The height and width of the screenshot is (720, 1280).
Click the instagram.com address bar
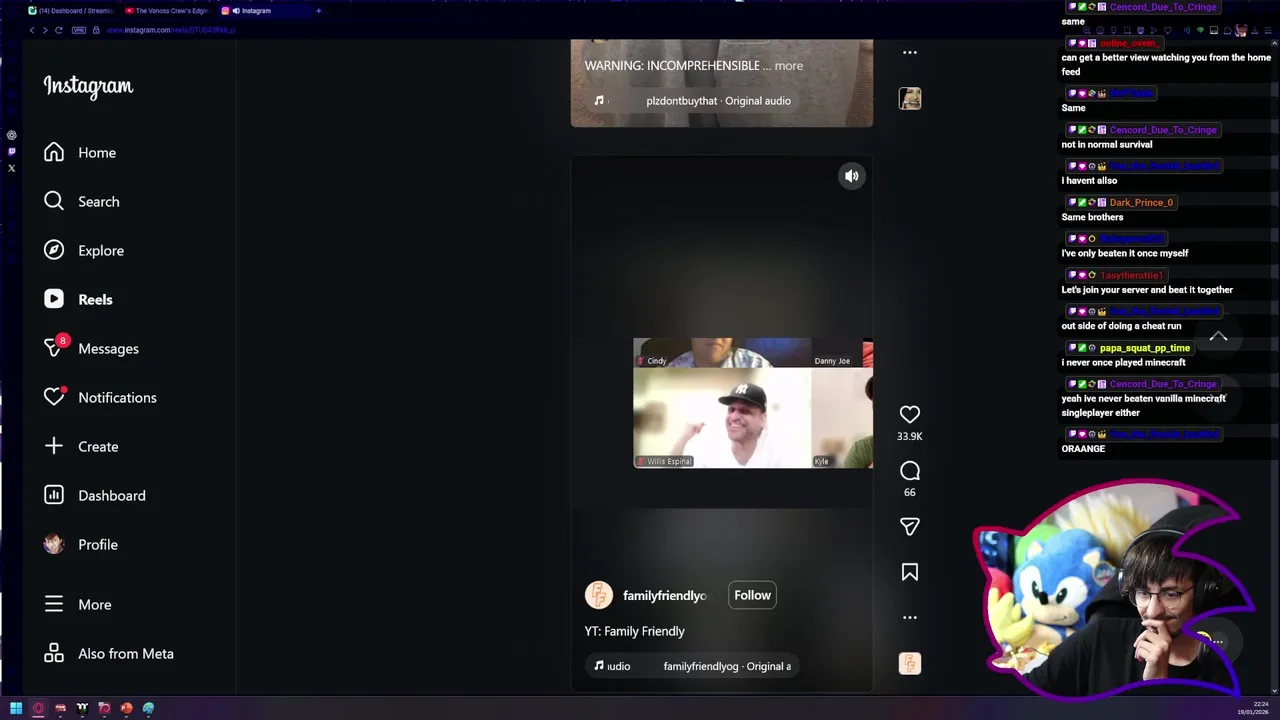click(x=170, y=30)
